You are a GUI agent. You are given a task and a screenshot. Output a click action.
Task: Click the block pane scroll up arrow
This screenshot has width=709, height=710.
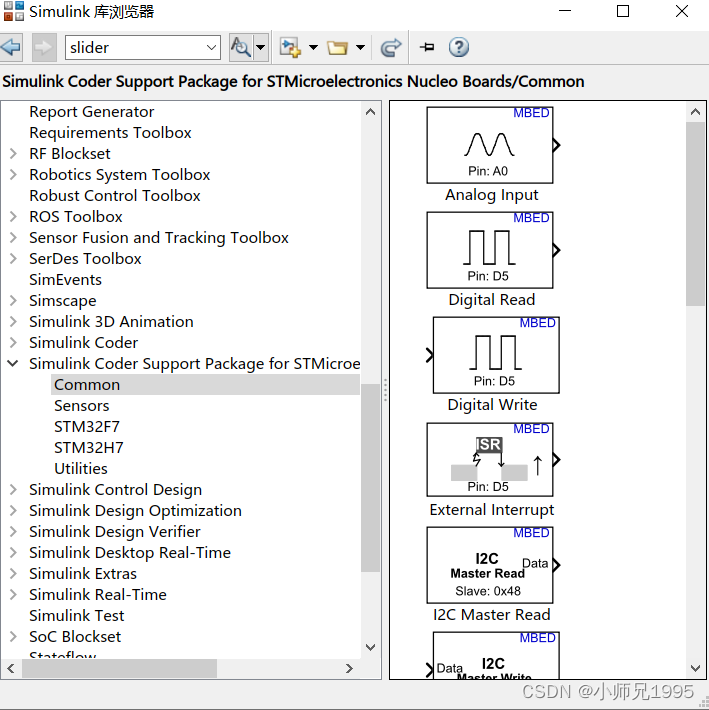[x=696, y=112]
